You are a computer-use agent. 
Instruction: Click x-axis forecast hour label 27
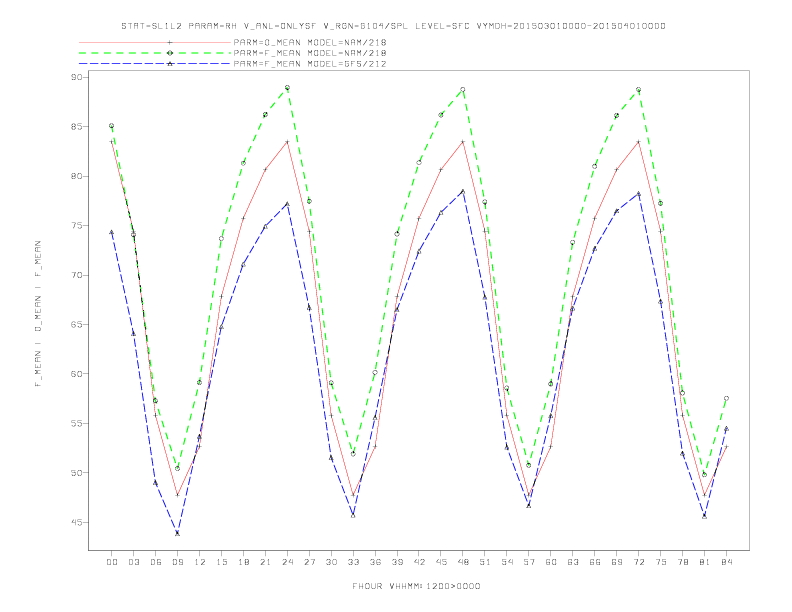click(x=309, y=562)
